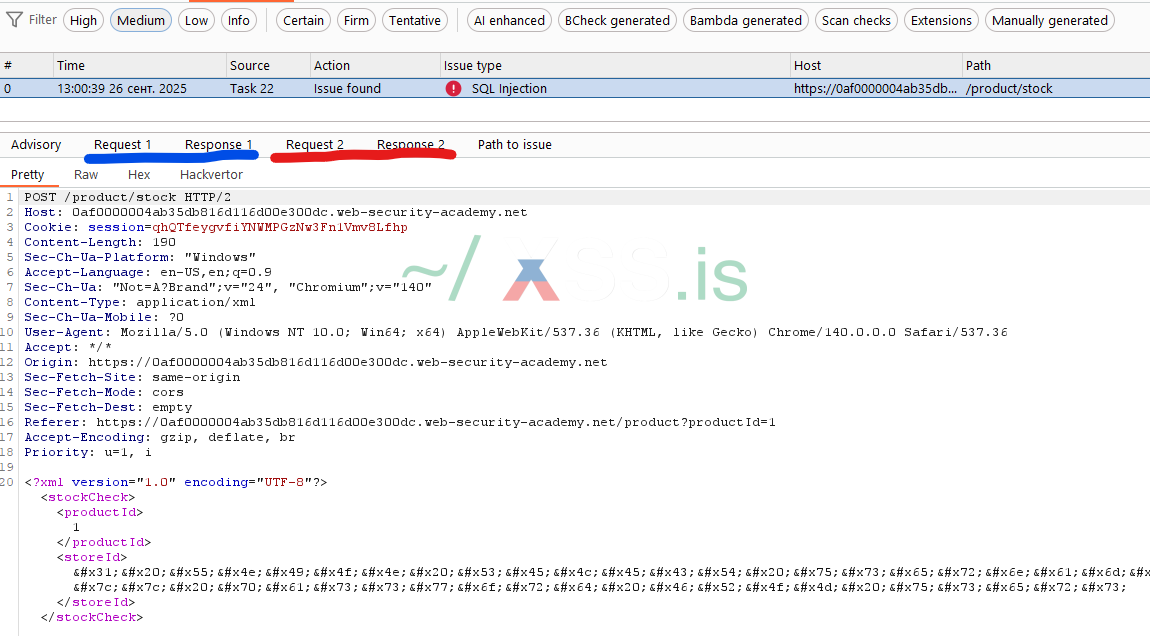Switch to the Response 1 tab

click(x=219, y=145)
